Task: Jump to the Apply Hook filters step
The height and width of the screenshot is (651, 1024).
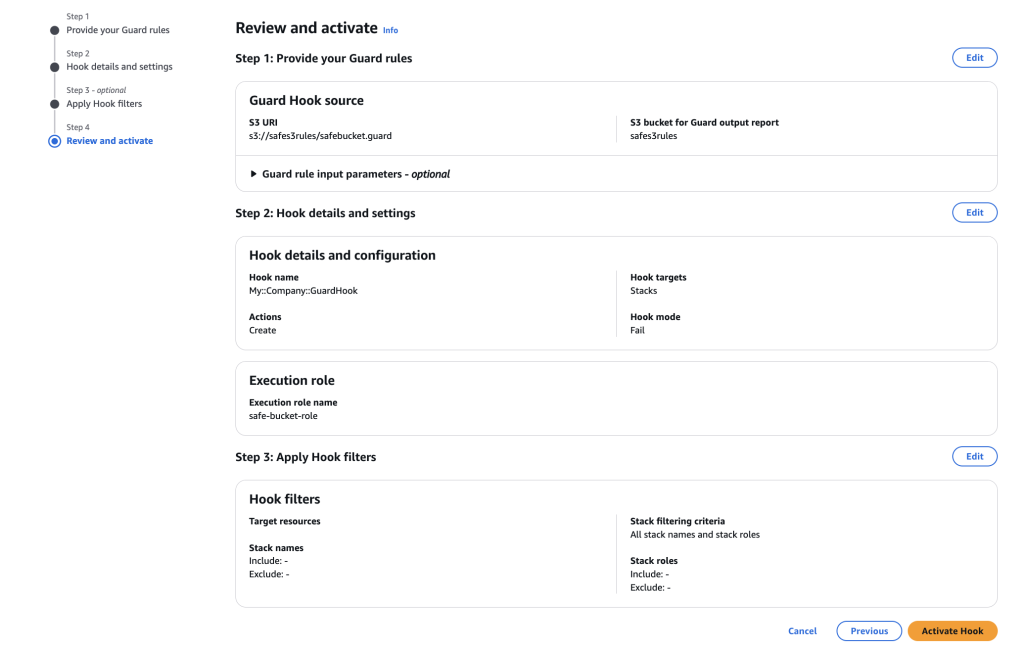Action: coord(103,103)
